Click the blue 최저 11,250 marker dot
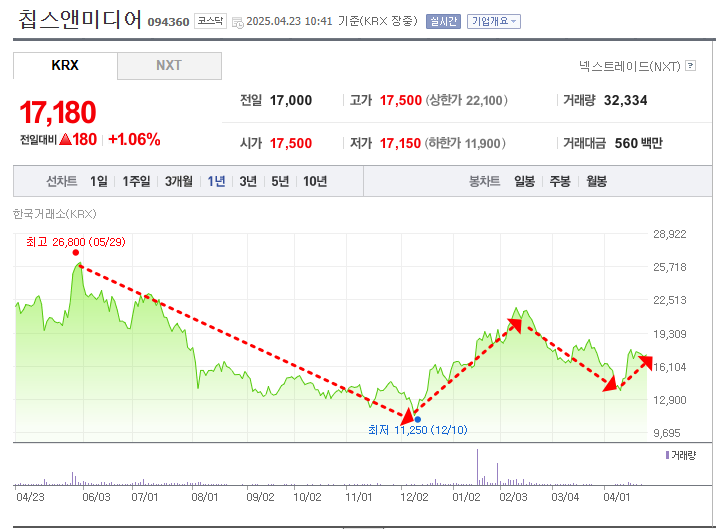Screen dimensions: 716x529 417,419
